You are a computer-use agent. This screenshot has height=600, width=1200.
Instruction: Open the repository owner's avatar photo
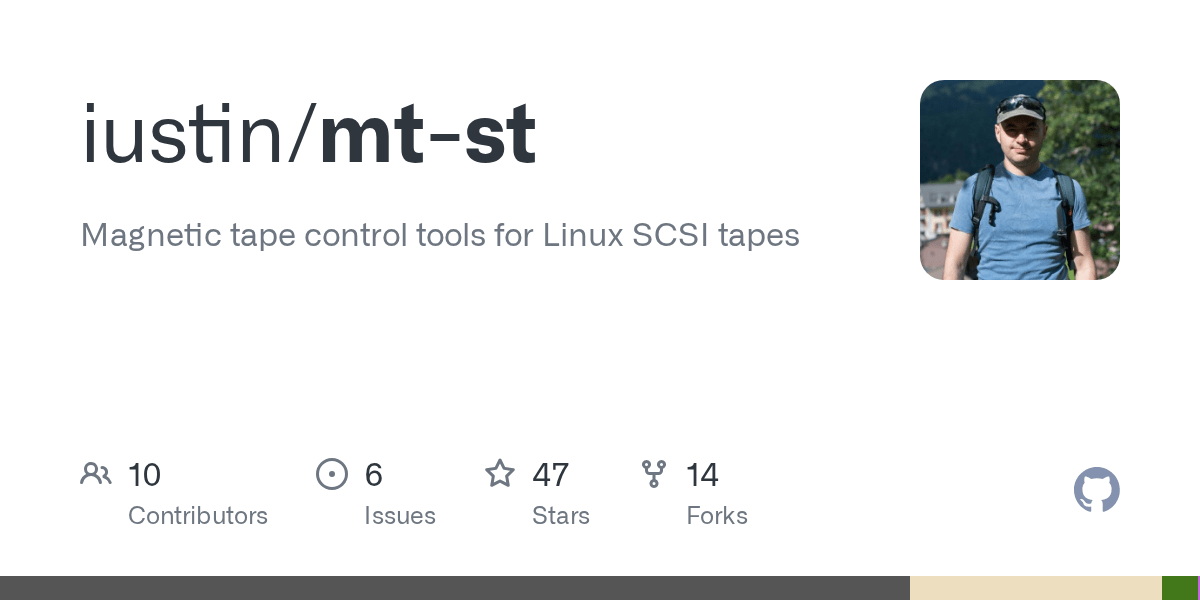pos(1019,180)
